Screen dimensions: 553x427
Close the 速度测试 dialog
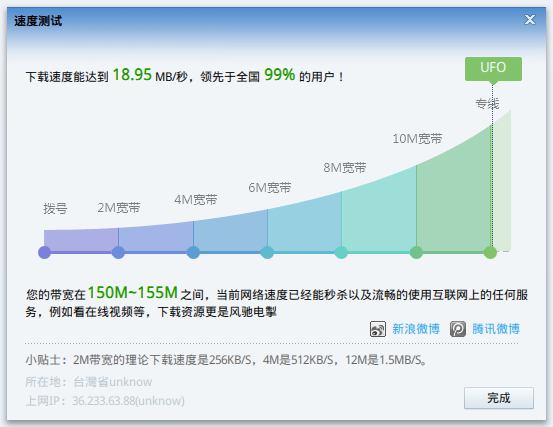530,20
